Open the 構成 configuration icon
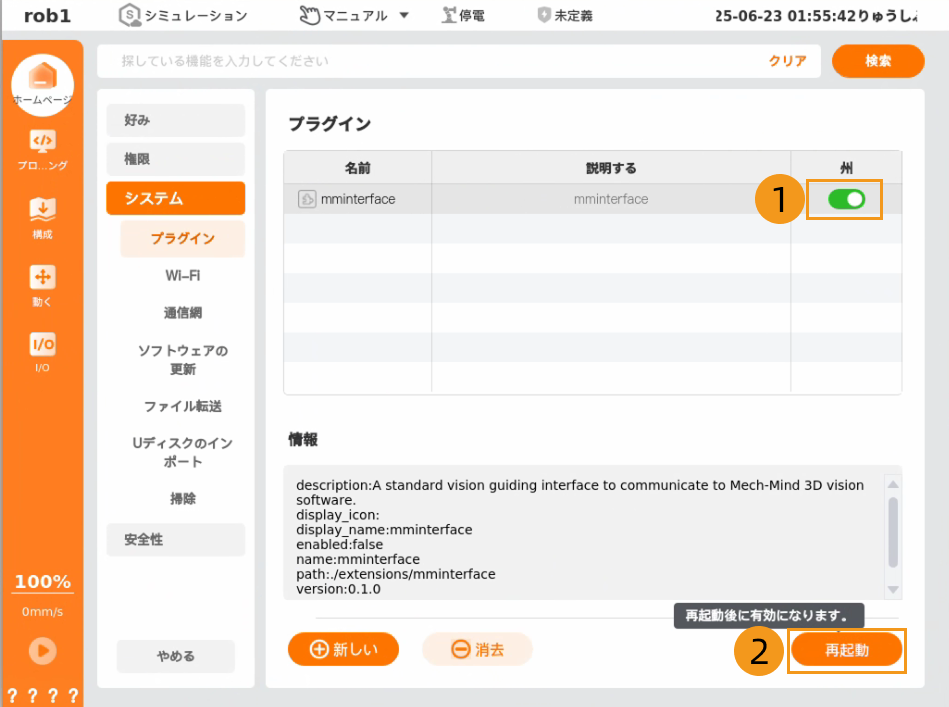Image resolution: width=949 pixels, height=707 pixels. click(x=42, y=210)
